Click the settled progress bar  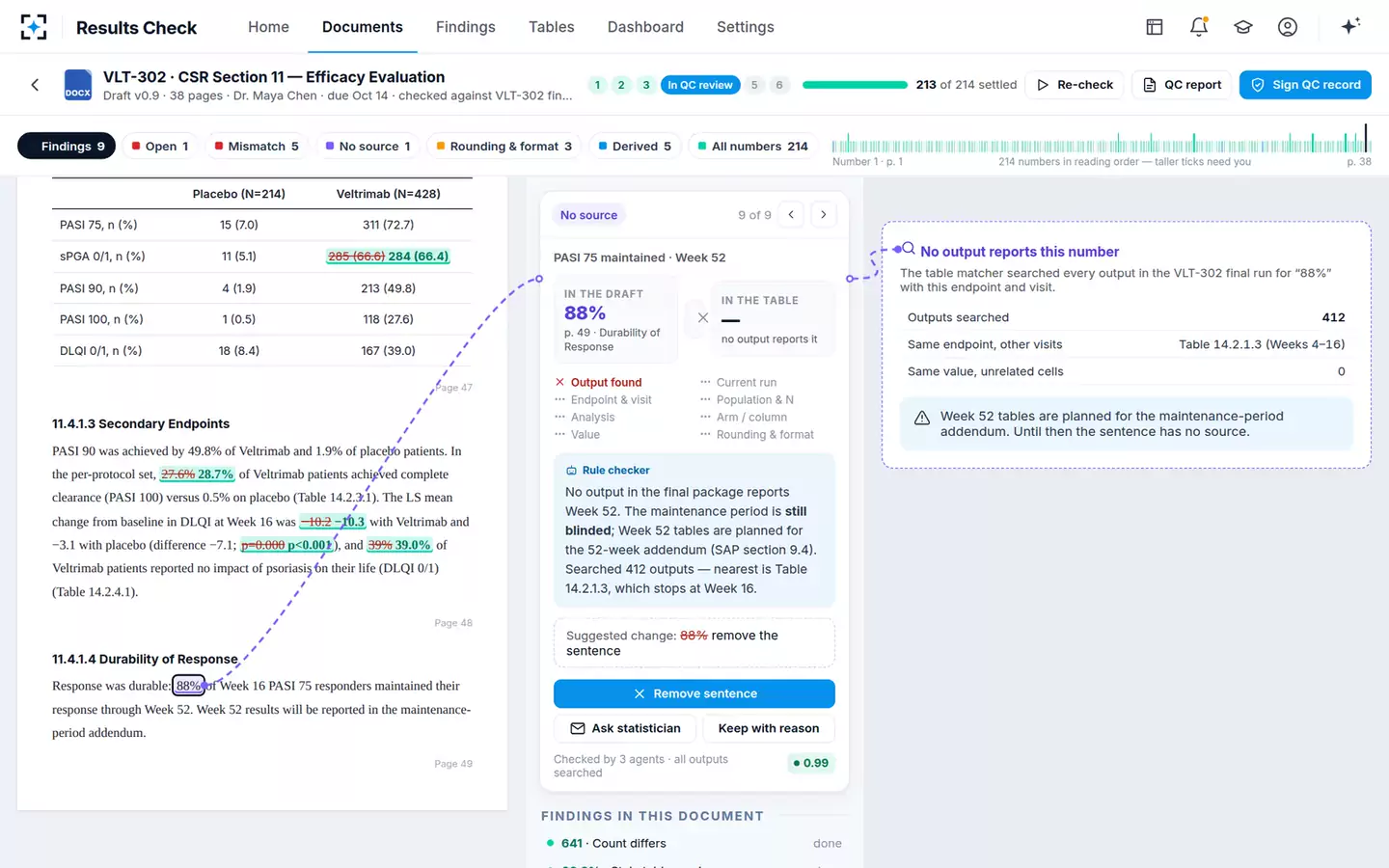(855, 85)
